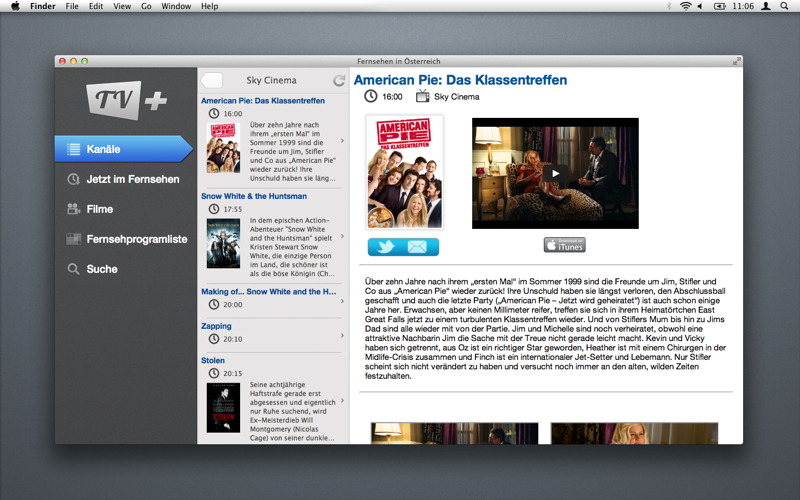Viewport: 800px width, 500px height.
Task: Click the 11:06 clock in menu bar
Action: tap(743, 6)
